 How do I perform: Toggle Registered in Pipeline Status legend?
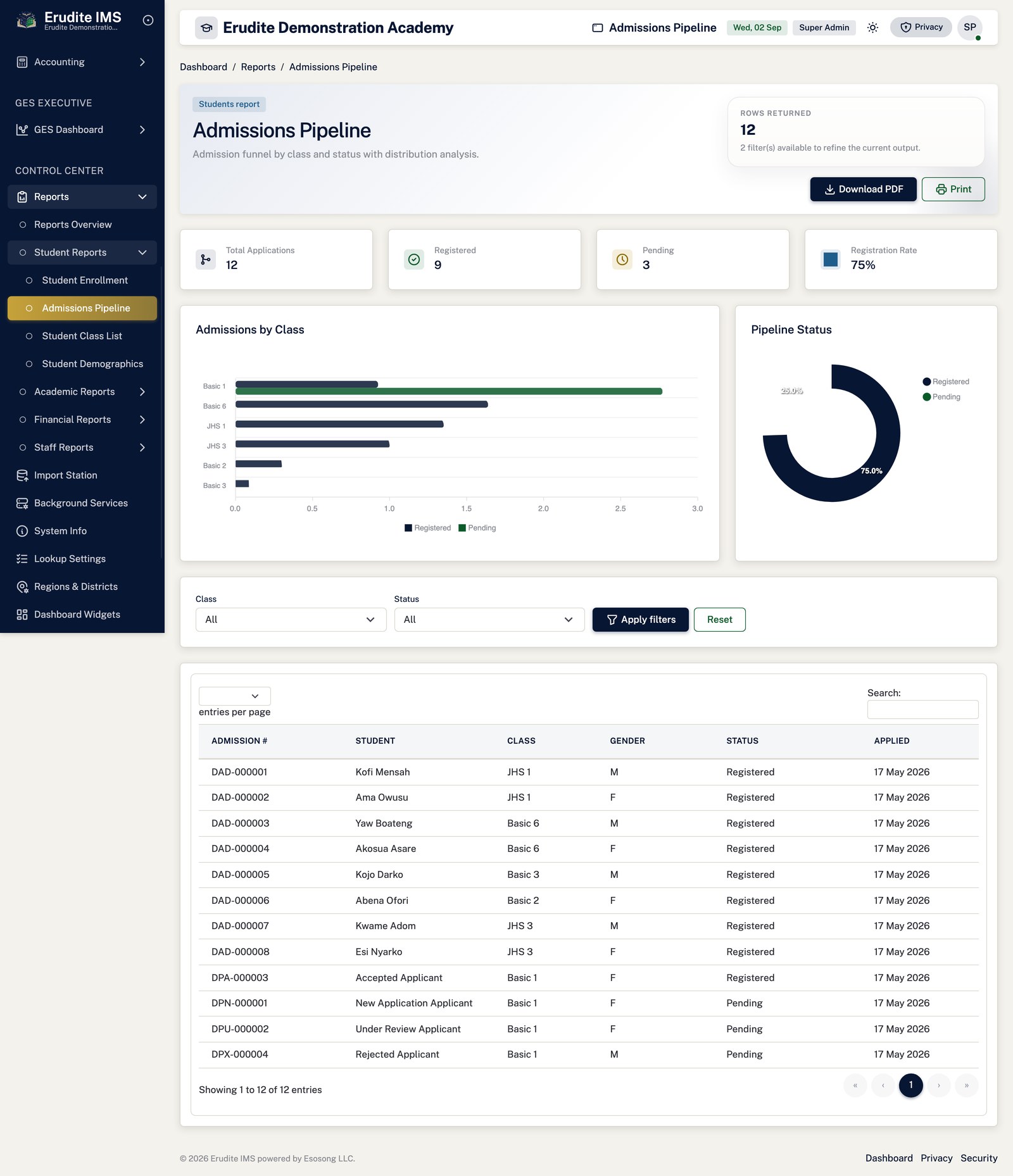(946, 382)
